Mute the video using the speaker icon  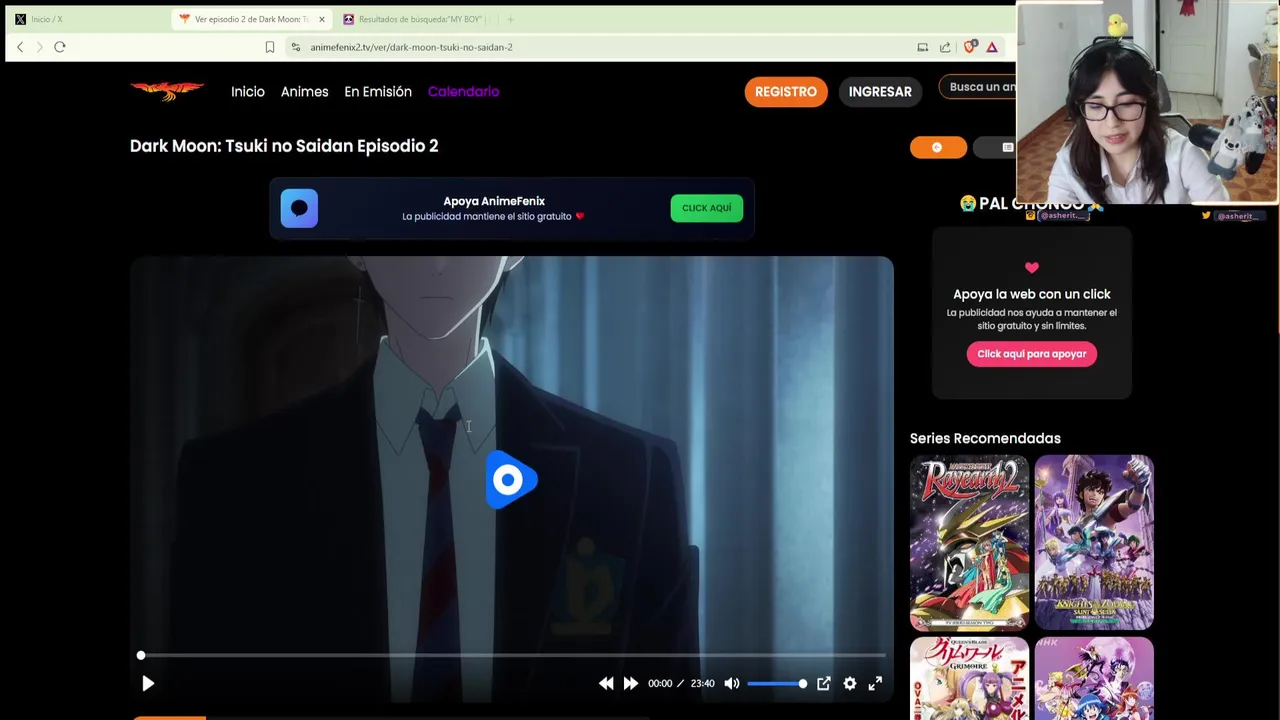[732, 684]
